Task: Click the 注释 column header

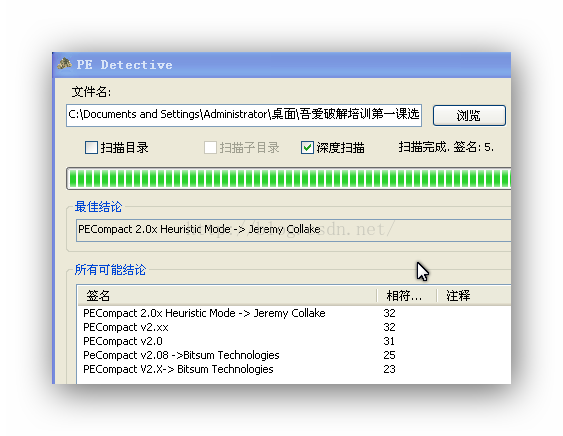Action: coord(474,296)
